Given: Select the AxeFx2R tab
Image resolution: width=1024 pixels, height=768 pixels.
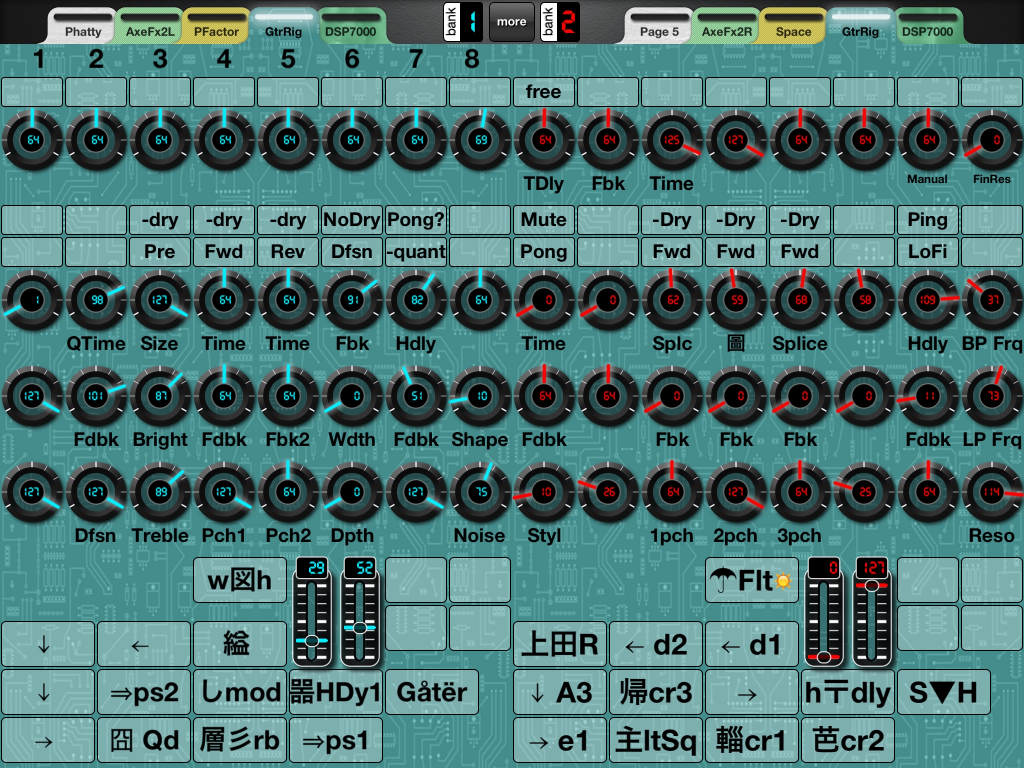Looking at the screenshot, I should click(727, 26).
